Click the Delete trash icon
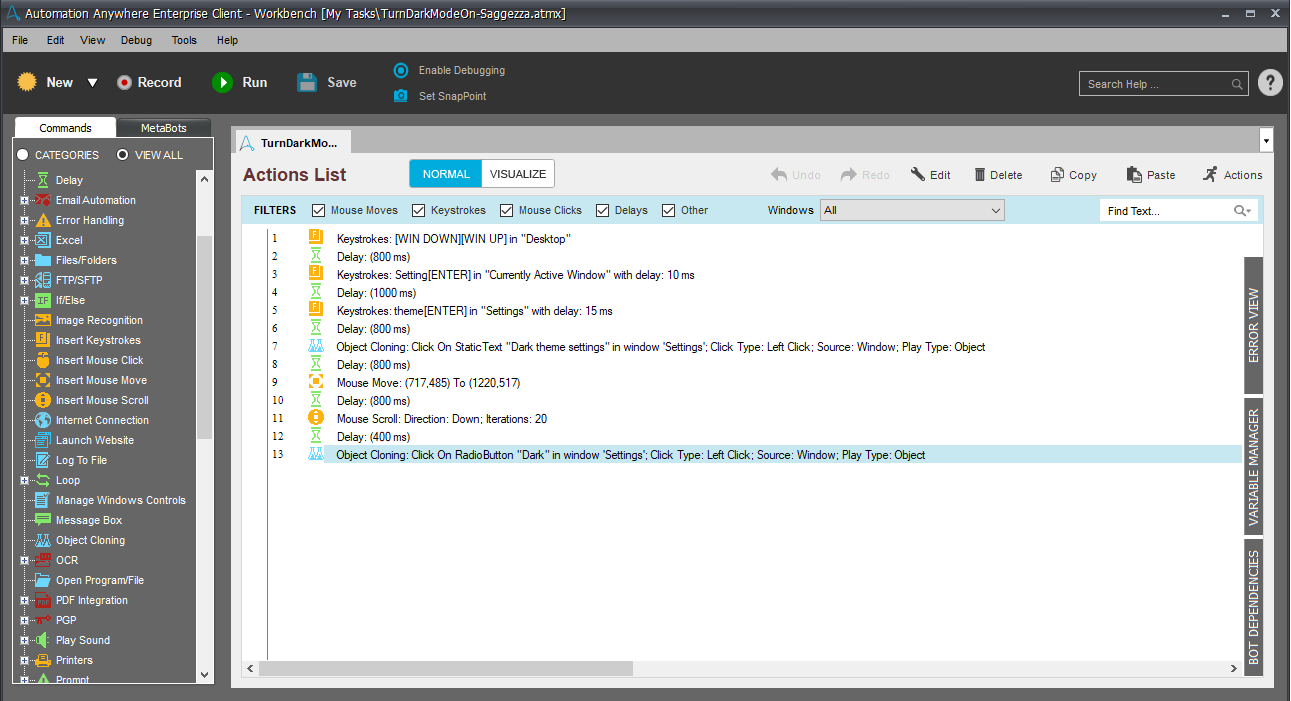Viewport: 1291px width, 701px height. pos(980,174)
